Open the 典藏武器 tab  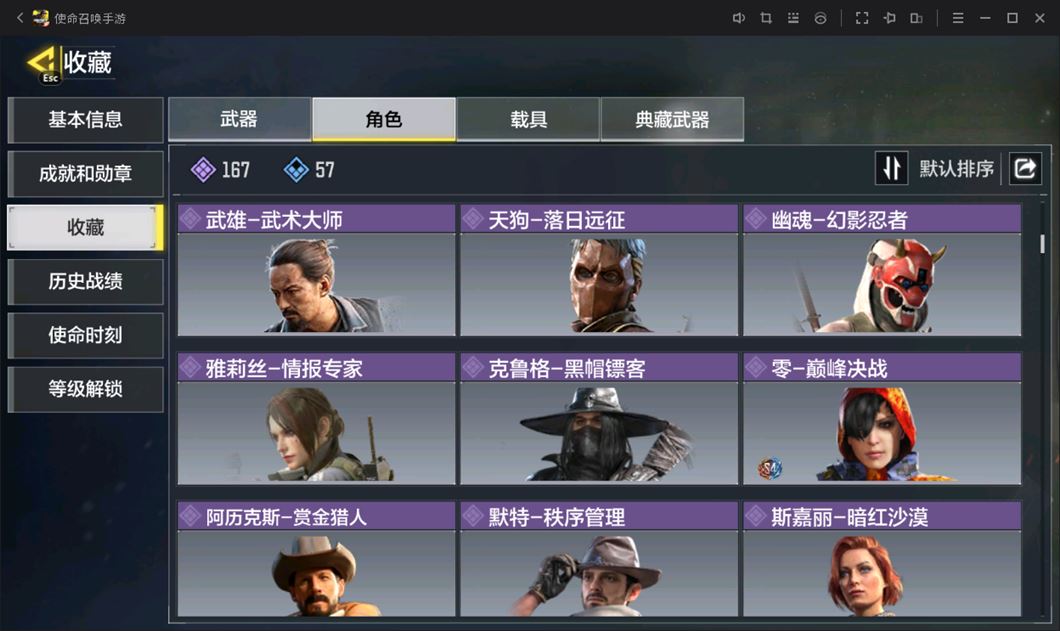pyautogui.click(x=672, y=120)
